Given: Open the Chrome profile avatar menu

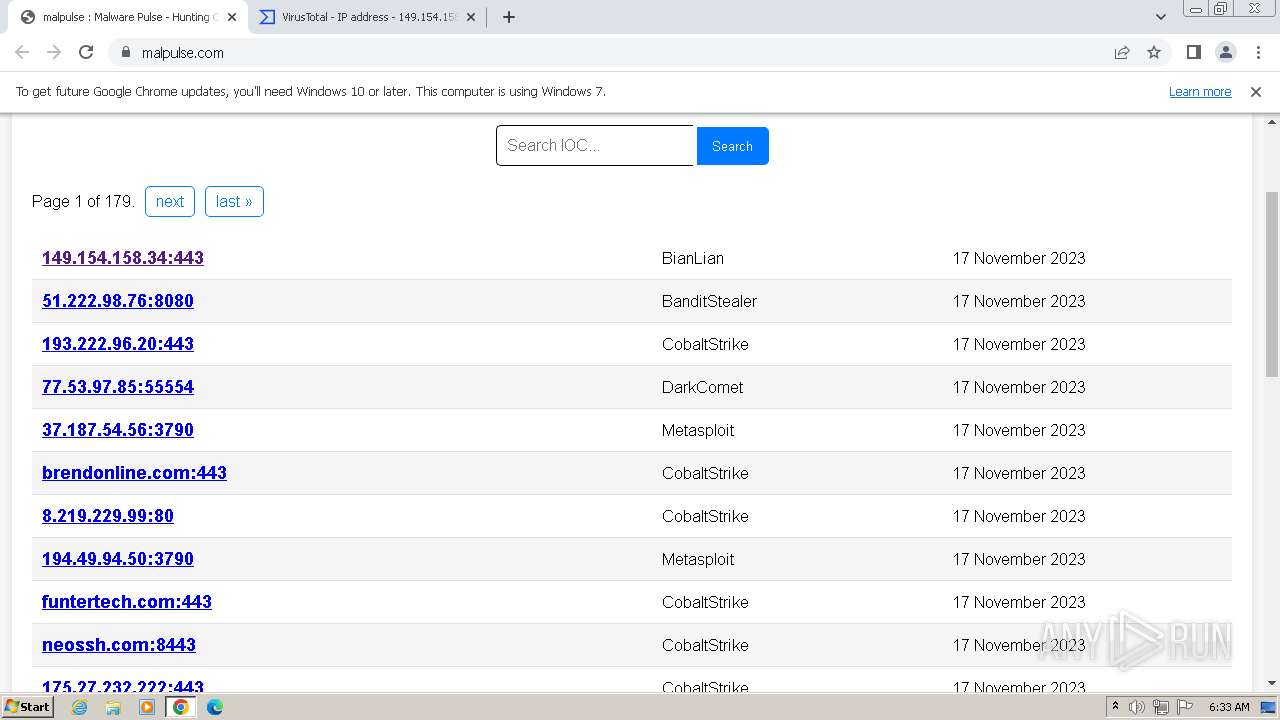Looking at the screenshot, I should click(1225, 53).
